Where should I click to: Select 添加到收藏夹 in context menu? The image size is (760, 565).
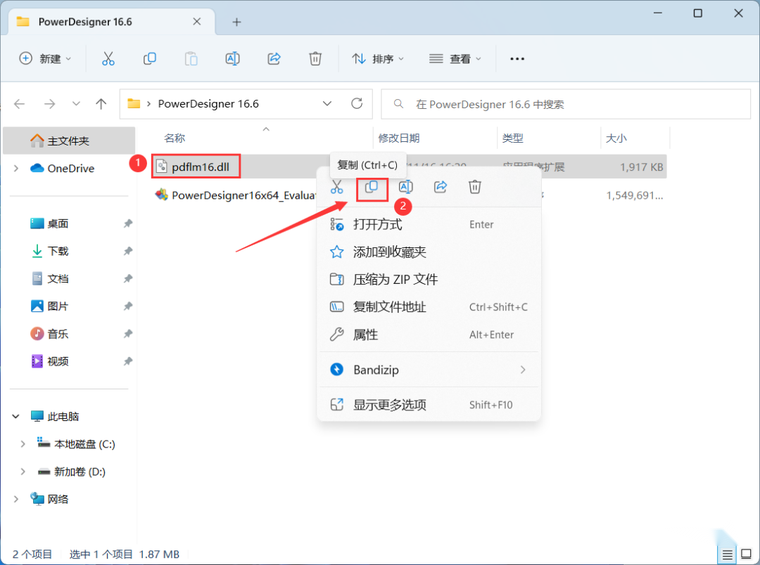click(429, 252)
